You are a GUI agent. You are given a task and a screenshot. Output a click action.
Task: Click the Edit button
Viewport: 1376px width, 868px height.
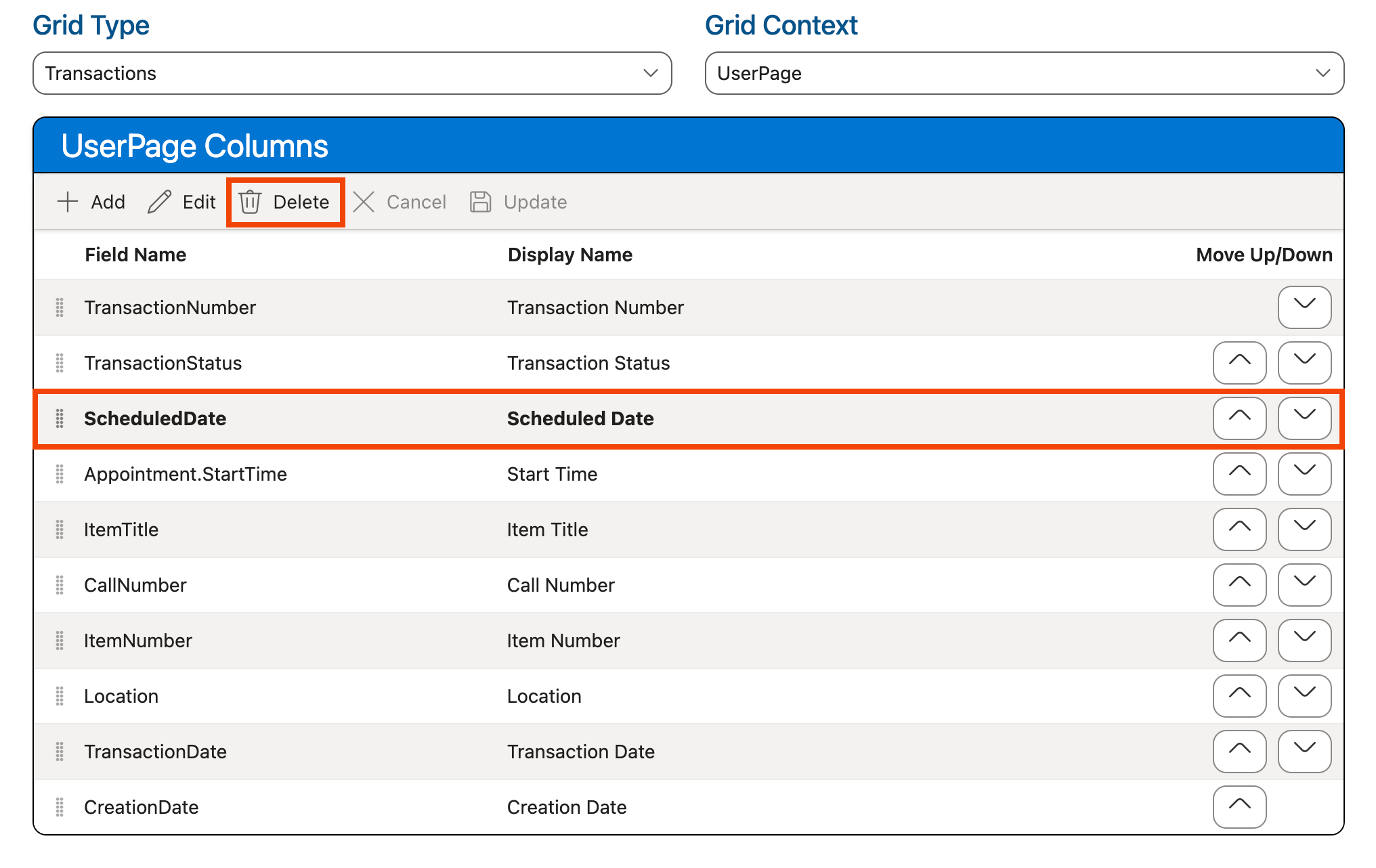180,201
